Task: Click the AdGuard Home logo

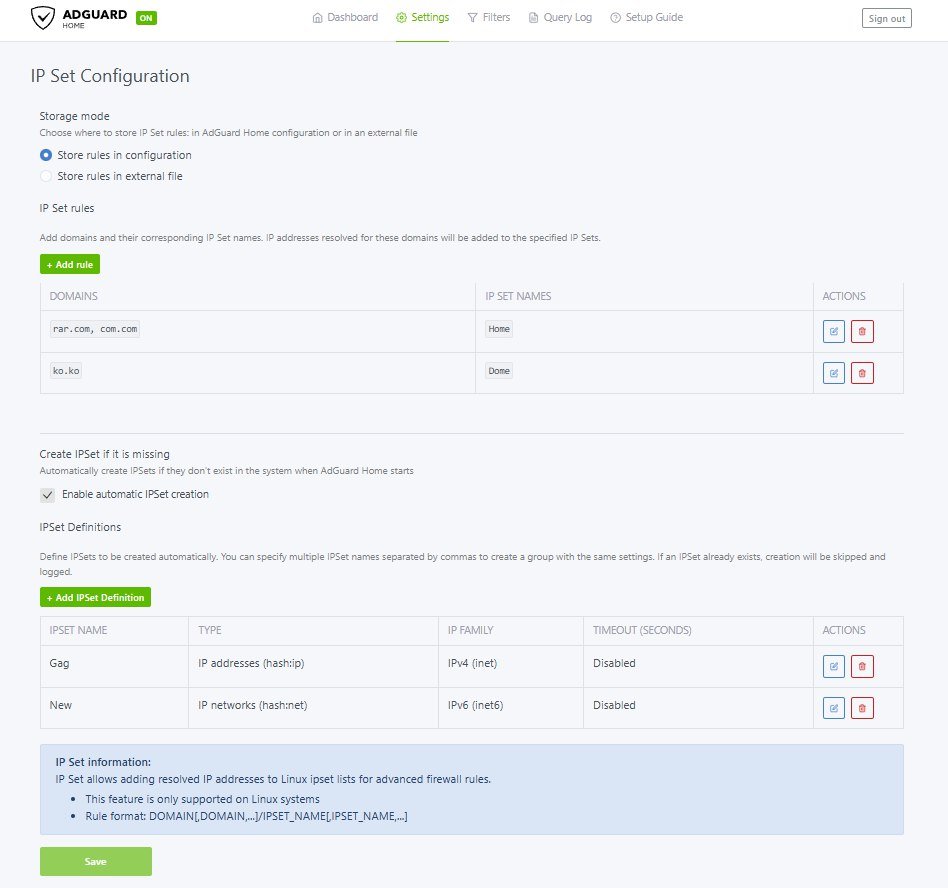Action: 80,18
